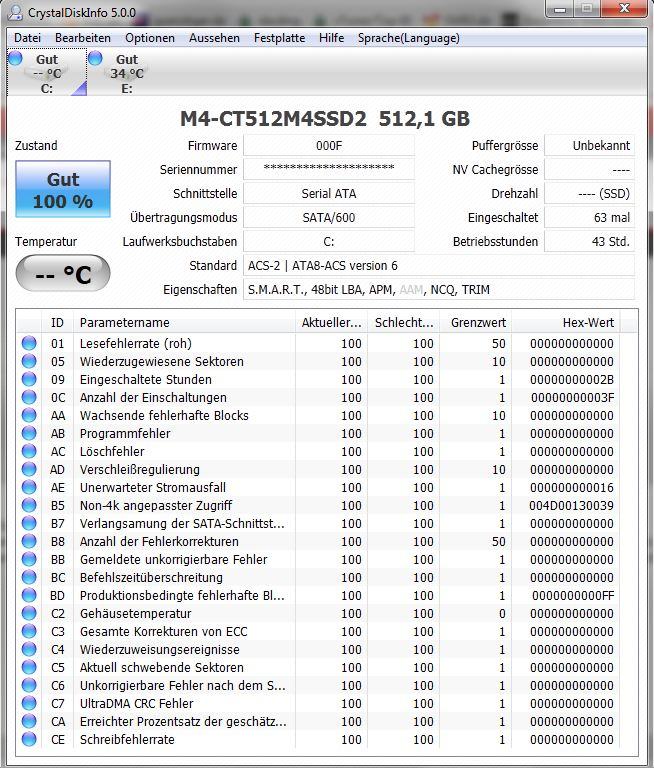The width and height of the screenshot is (654, 768).
Task: Click status orb for Produktionsbedingte fehlerhafte Blocks
Action: point(29,595)
